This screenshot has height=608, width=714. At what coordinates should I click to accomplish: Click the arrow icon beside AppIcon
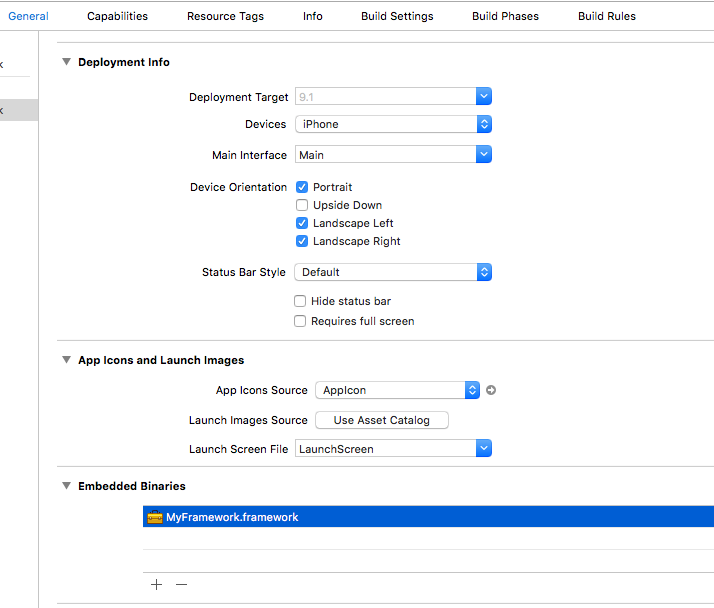(x=491, y=390)
